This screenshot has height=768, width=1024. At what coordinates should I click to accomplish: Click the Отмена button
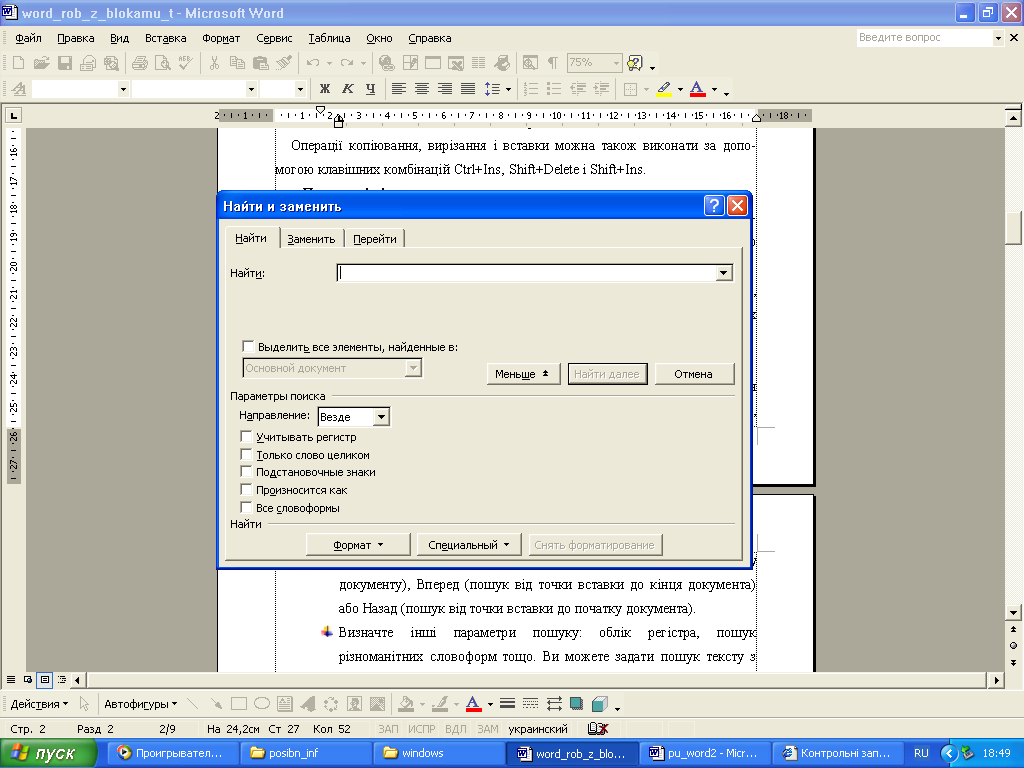click(694, 374)
